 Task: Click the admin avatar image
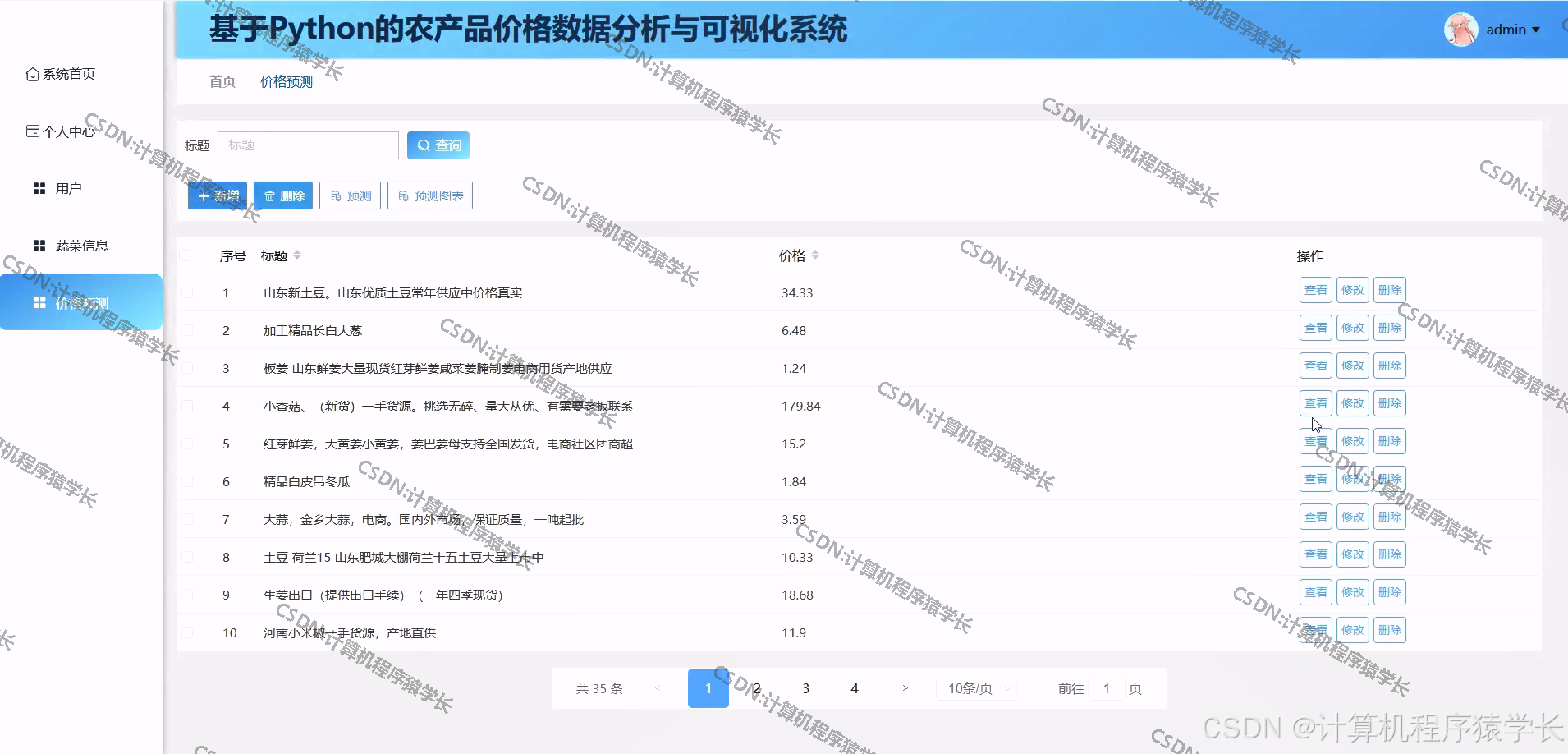click(x=1461, y=30)
